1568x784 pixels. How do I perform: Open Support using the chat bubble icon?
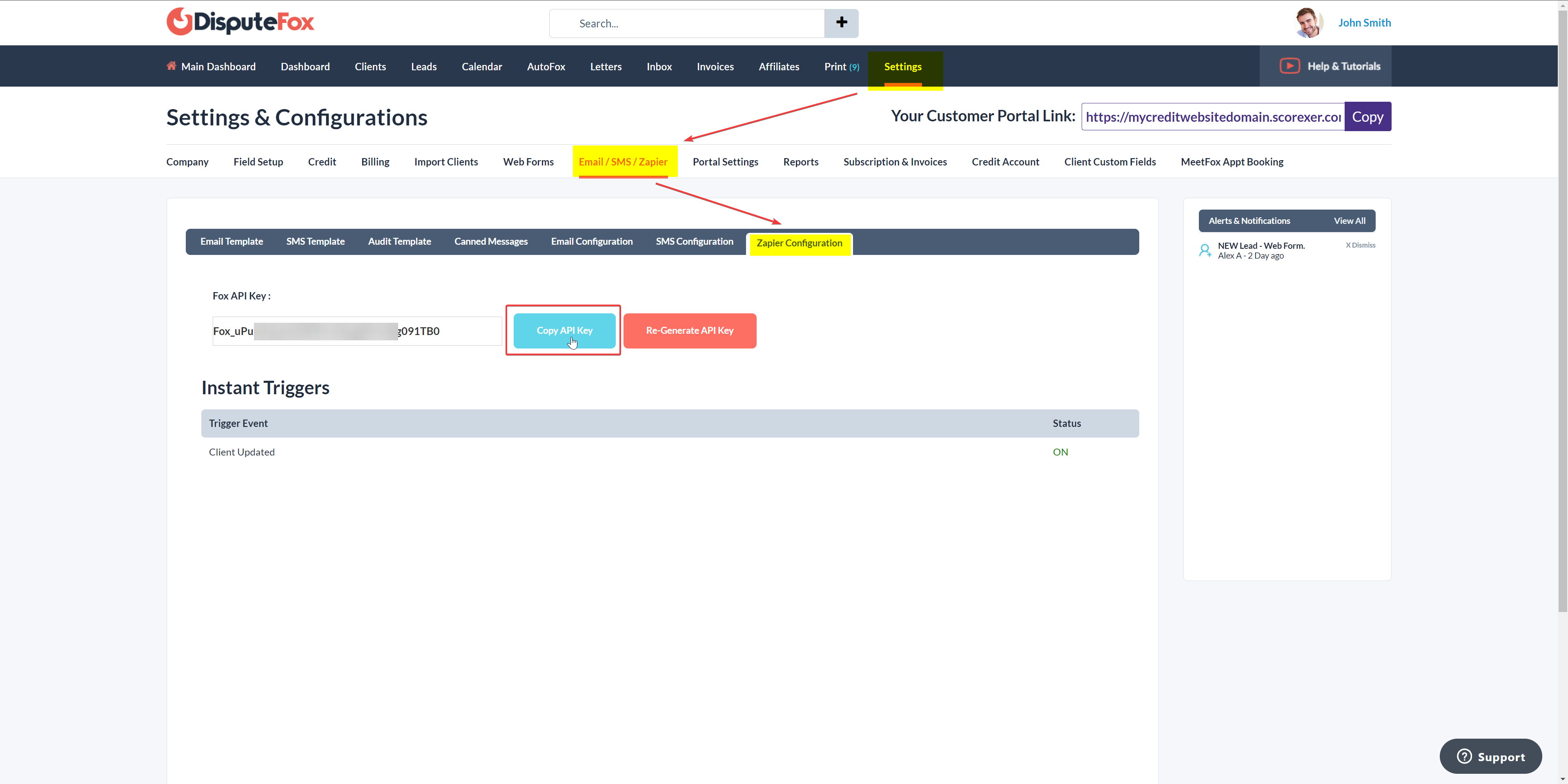[x=1464, y=756]
